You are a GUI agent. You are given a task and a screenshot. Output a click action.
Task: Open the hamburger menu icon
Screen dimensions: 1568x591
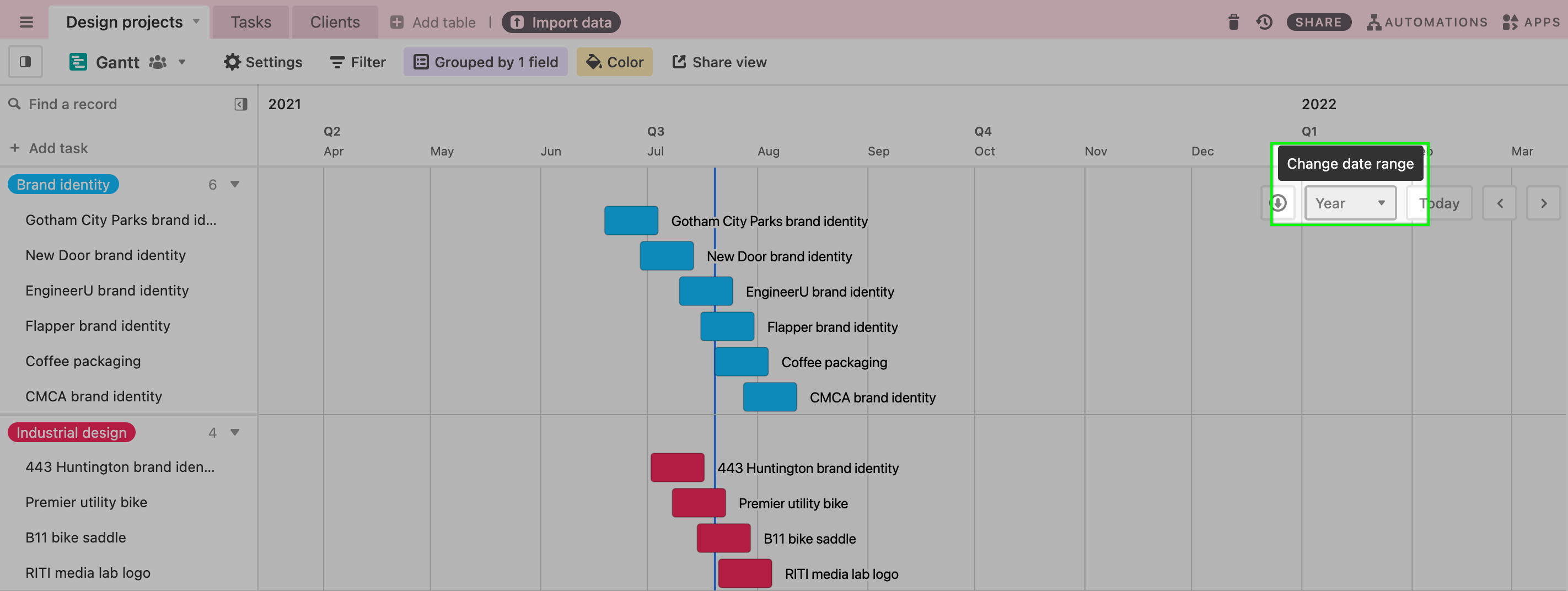[x=26, y=23]
